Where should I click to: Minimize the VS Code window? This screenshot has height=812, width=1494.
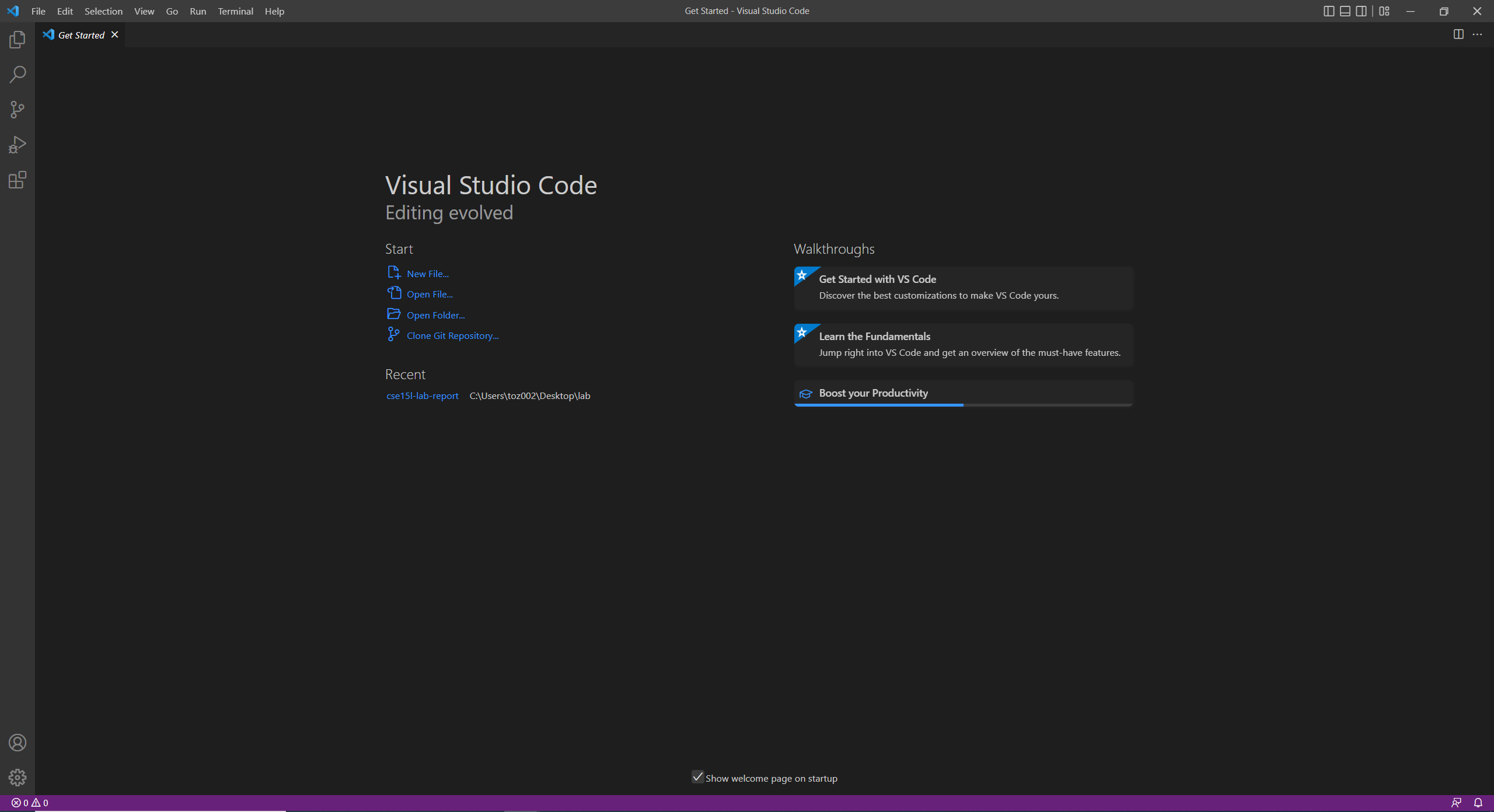coord(1411,11)
